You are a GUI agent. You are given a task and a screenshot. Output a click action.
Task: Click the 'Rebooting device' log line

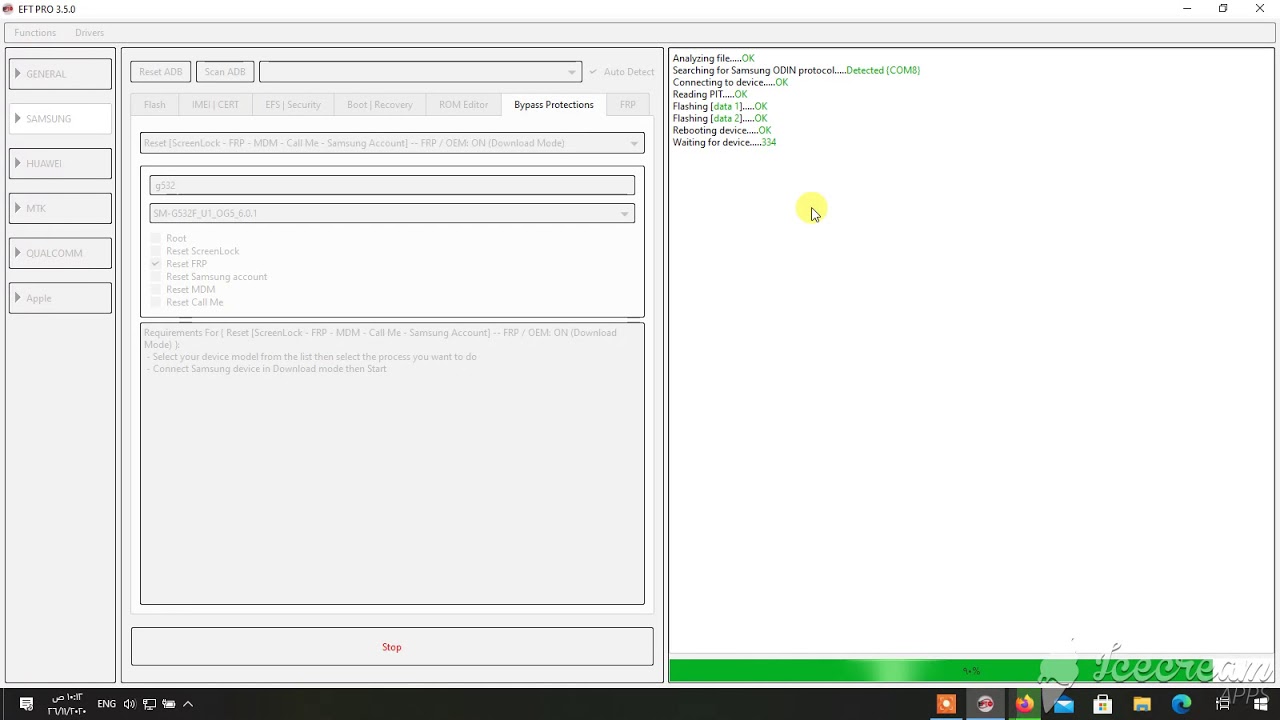[722, 131]
